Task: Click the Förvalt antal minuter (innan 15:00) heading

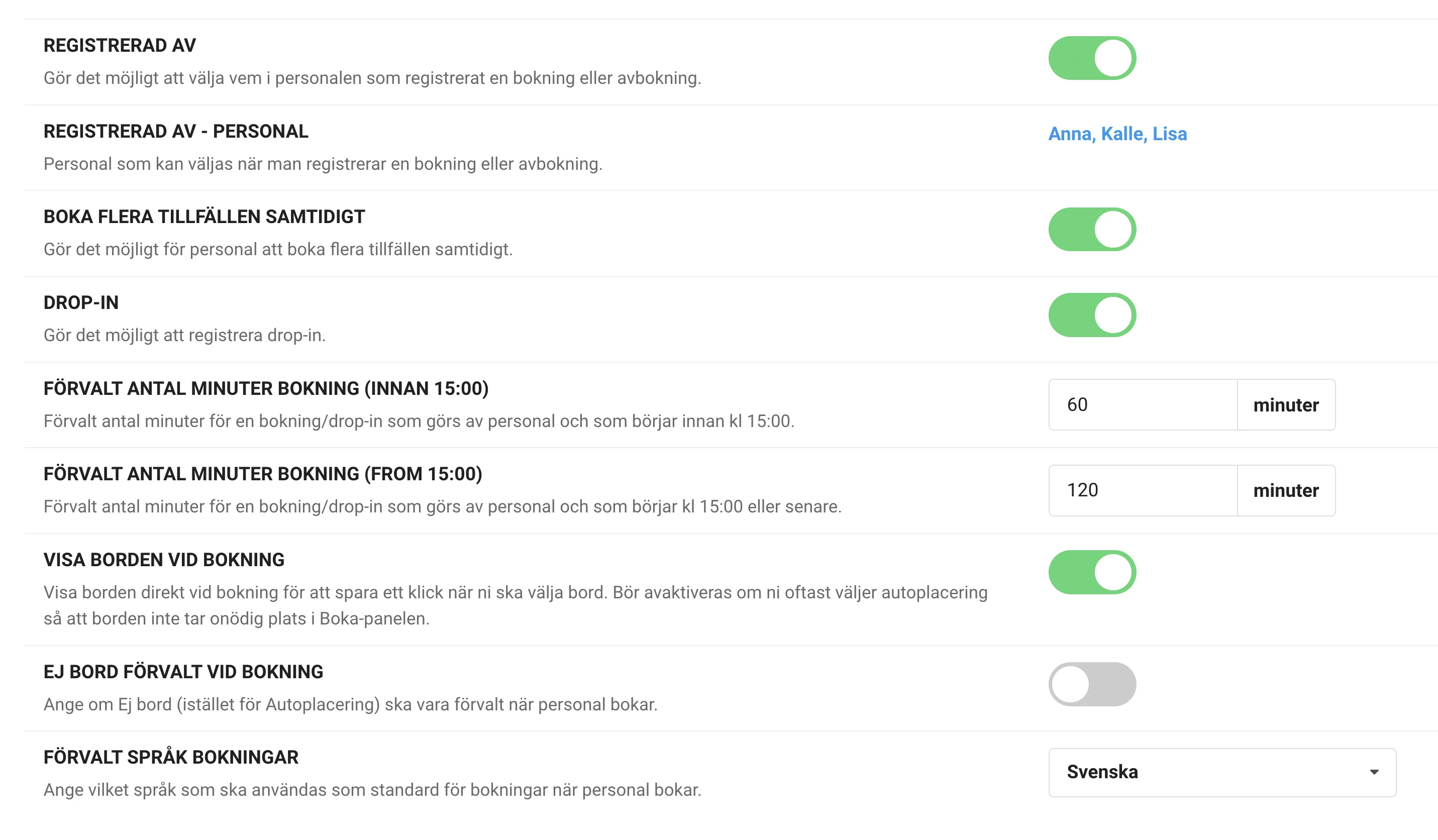Action: click(x=266, y=388)
